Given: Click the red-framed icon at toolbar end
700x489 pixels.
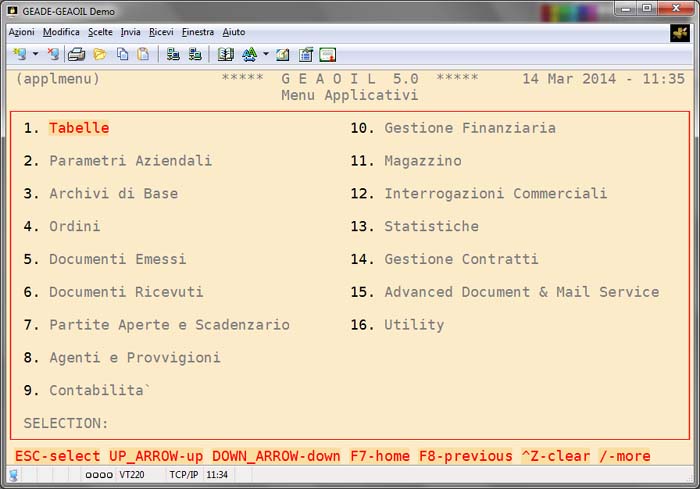Looking at the screenshot, I should pos(327,54).
